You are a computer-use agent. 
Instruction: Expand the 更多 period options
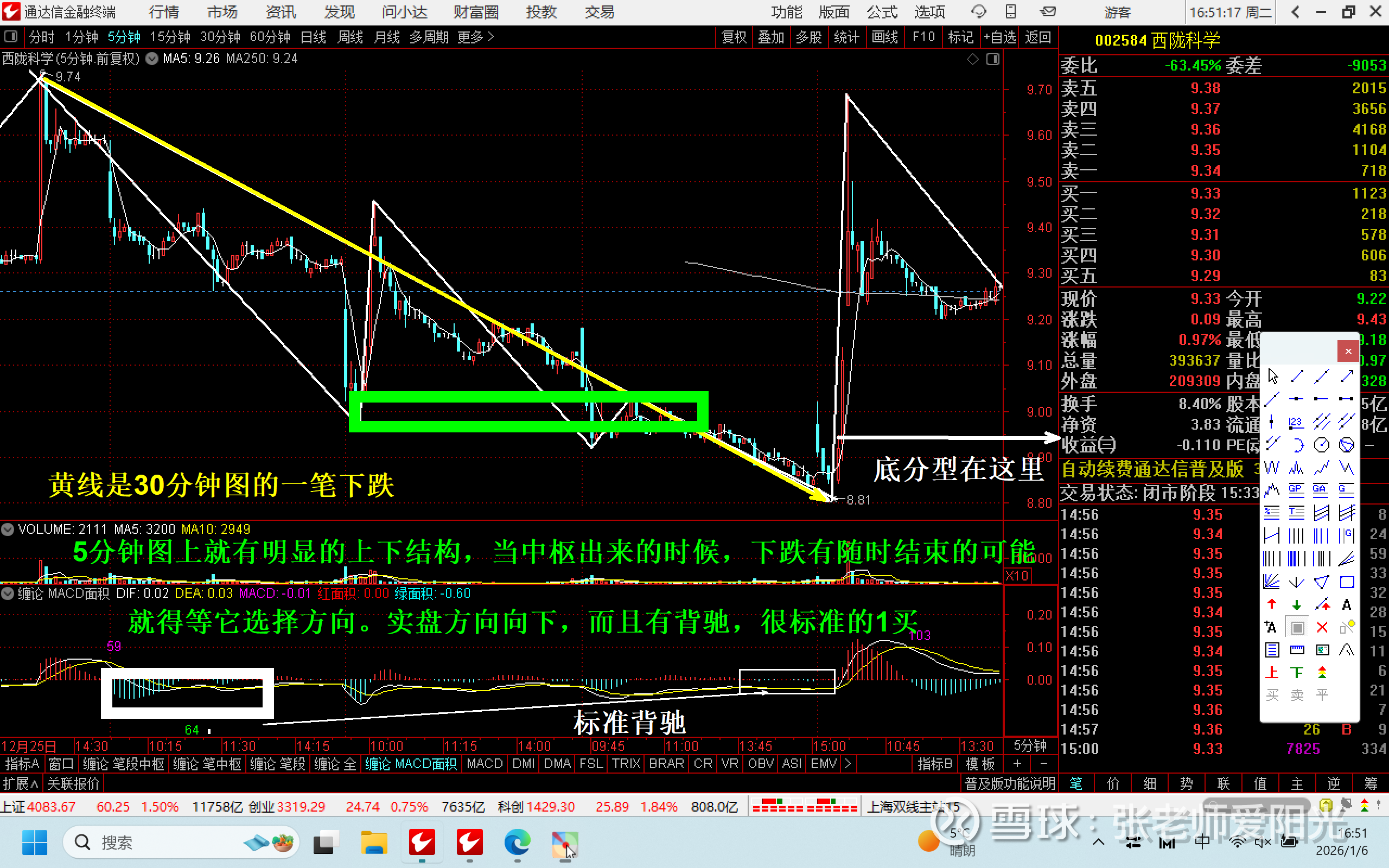coord(475,37)
